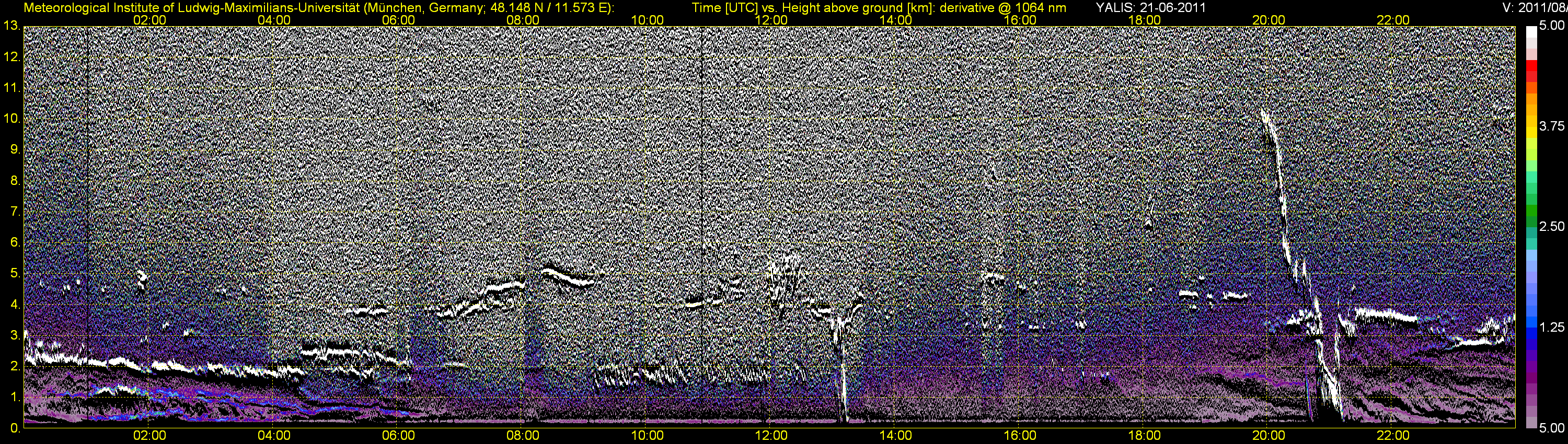Click the 3 km height axis label
This screenshot has height=444, width=1568.
pyautogui.click(x=15, y=335)
